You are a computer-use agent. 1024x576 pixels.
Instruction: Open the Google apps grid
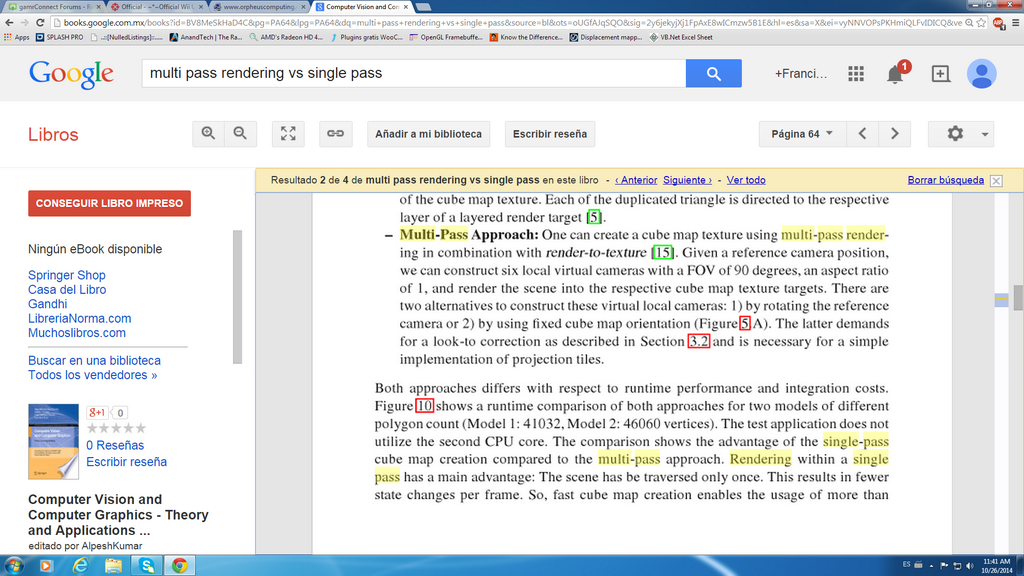click(856, 74)
